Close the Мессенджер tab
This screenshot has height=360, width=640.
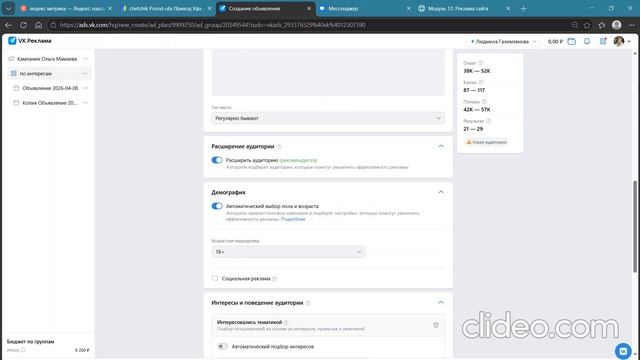[x=408, y=9]
